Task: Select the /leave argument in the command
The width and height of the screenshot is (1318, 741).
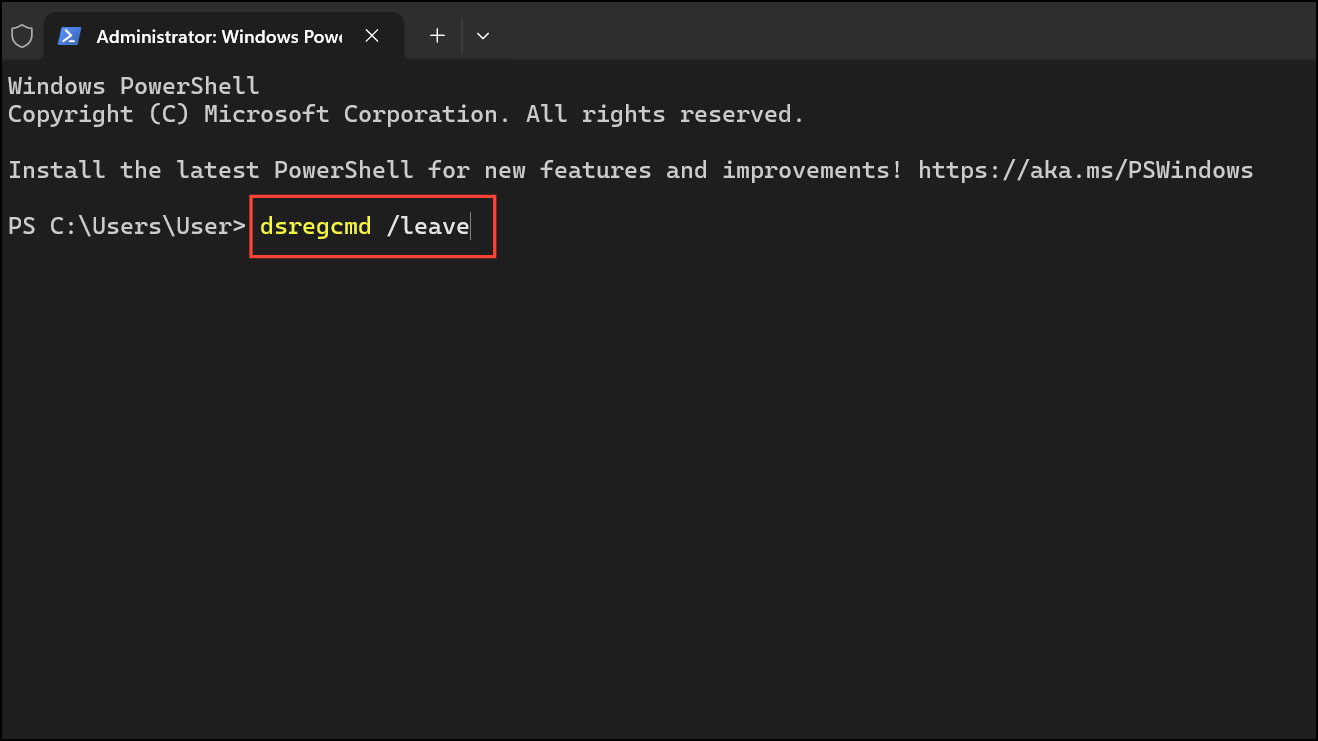Action: [x=428, y=226]
